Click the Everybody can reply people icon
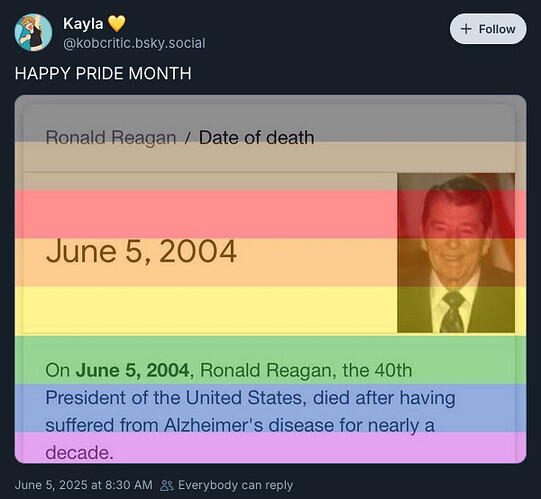This screenshot has width=541, height=499. (x=167, y=485)
